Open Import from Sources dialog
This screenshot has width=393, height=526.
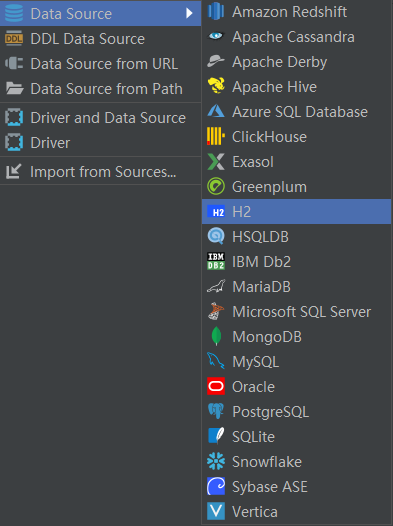click(x=101, y=171)
